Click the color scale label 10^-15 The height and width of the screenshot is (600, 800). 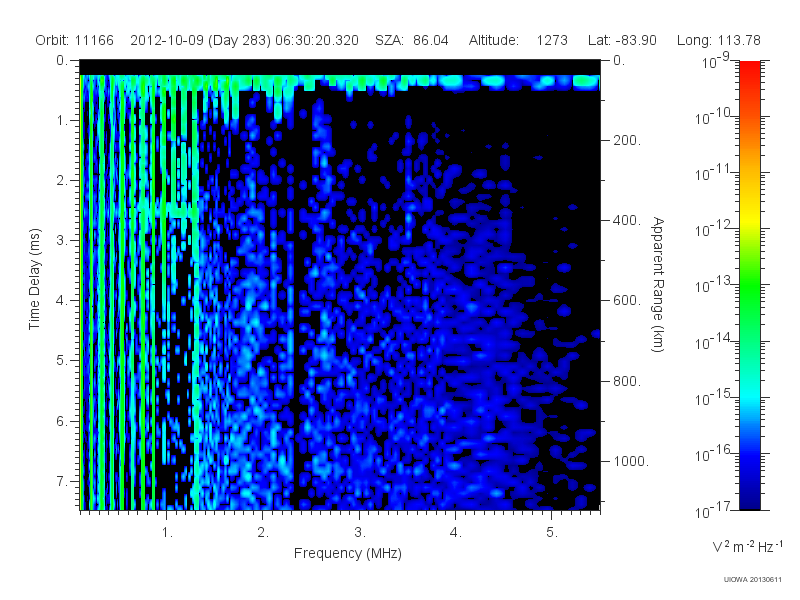click(x=713, y=397)
